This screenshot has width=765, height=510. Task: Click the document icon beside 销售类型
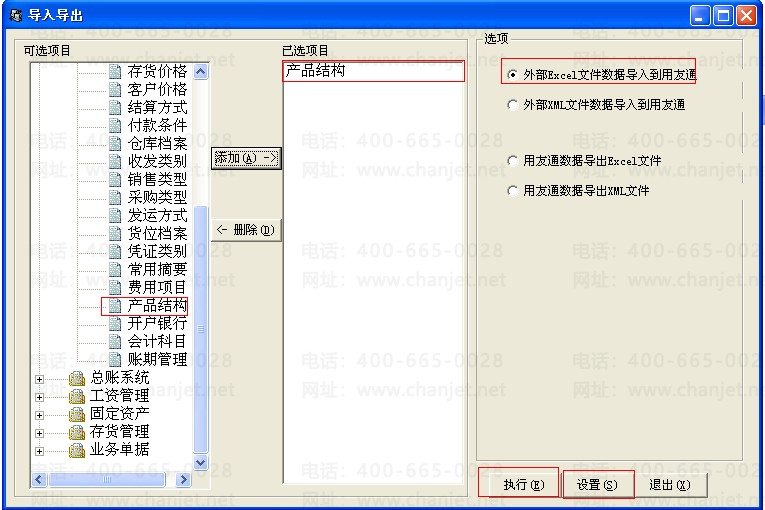point(115,180)
